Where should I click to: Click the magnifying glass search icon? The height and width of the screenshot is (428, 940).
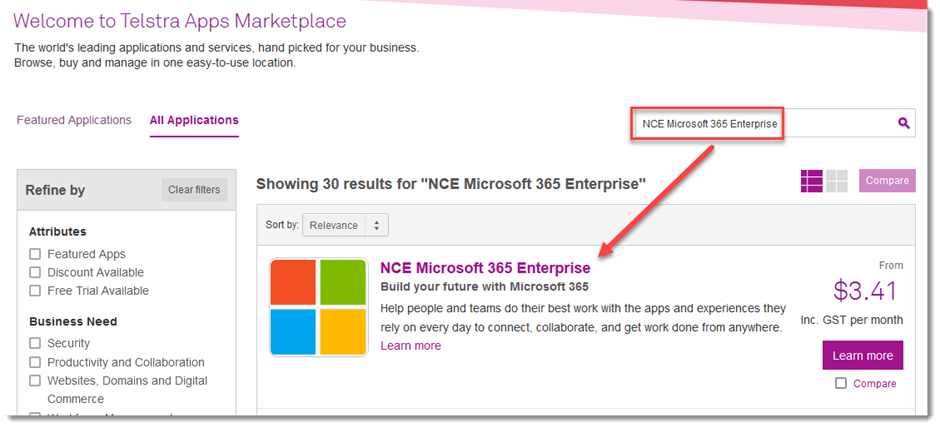(x=904, y=123)
